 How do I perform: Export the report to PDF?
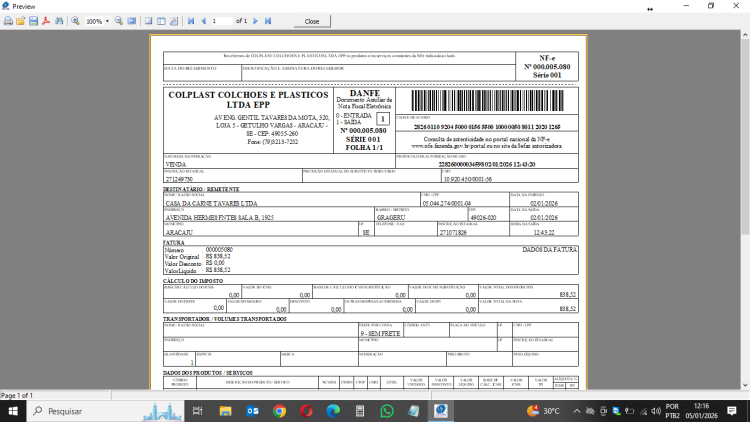pos(46,21)
